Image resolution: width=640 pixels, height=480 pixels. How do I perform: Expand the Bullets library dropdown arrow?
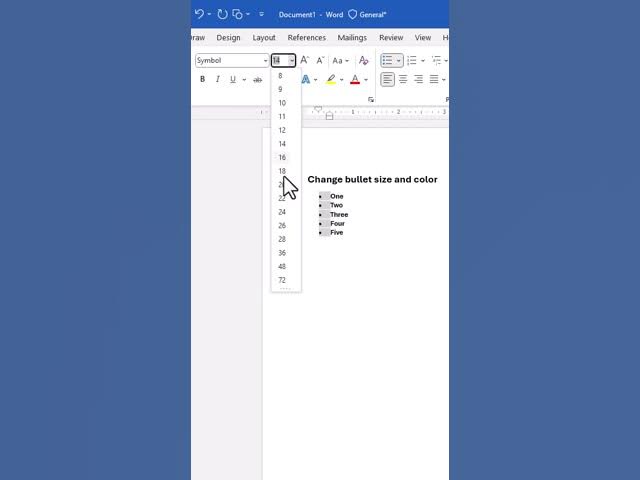click(x=398, y=60)
